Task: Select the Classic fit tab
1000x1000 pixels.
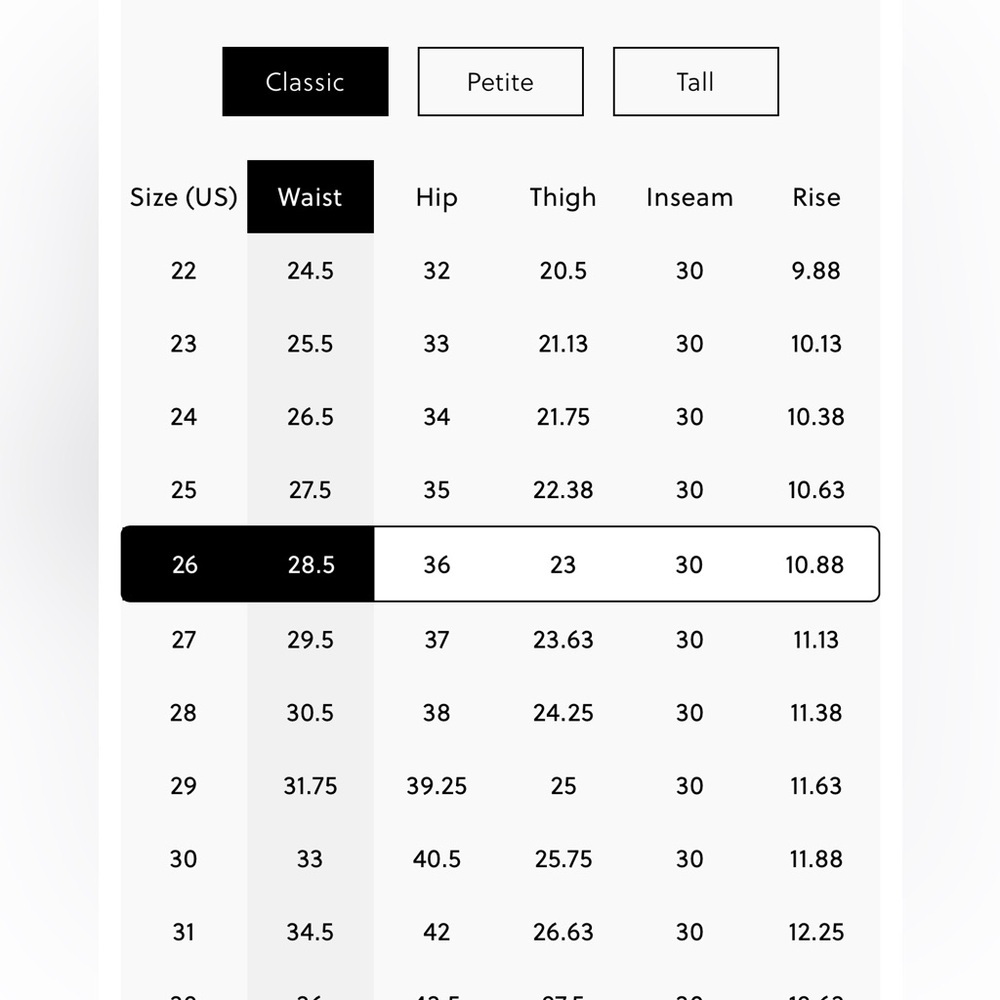Action: (x=305, y=82)
